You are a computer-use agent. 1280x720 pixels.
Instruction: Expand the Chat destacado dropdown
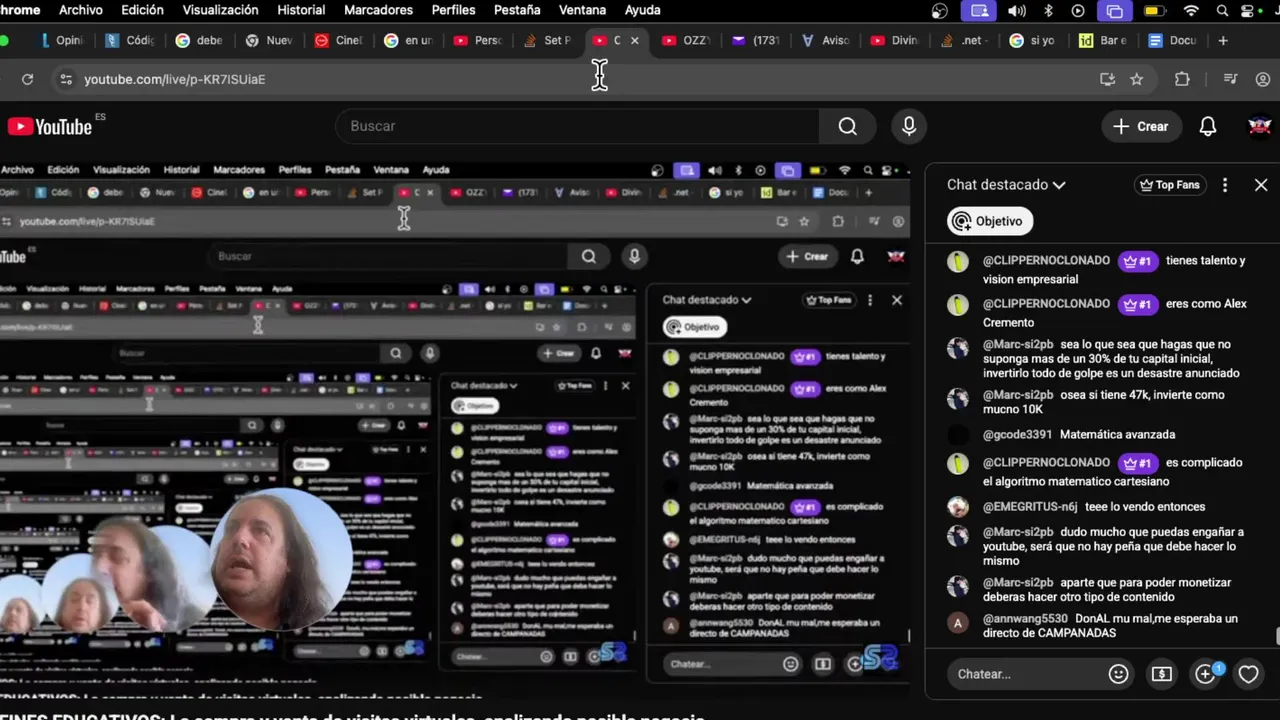[1006, 185]
